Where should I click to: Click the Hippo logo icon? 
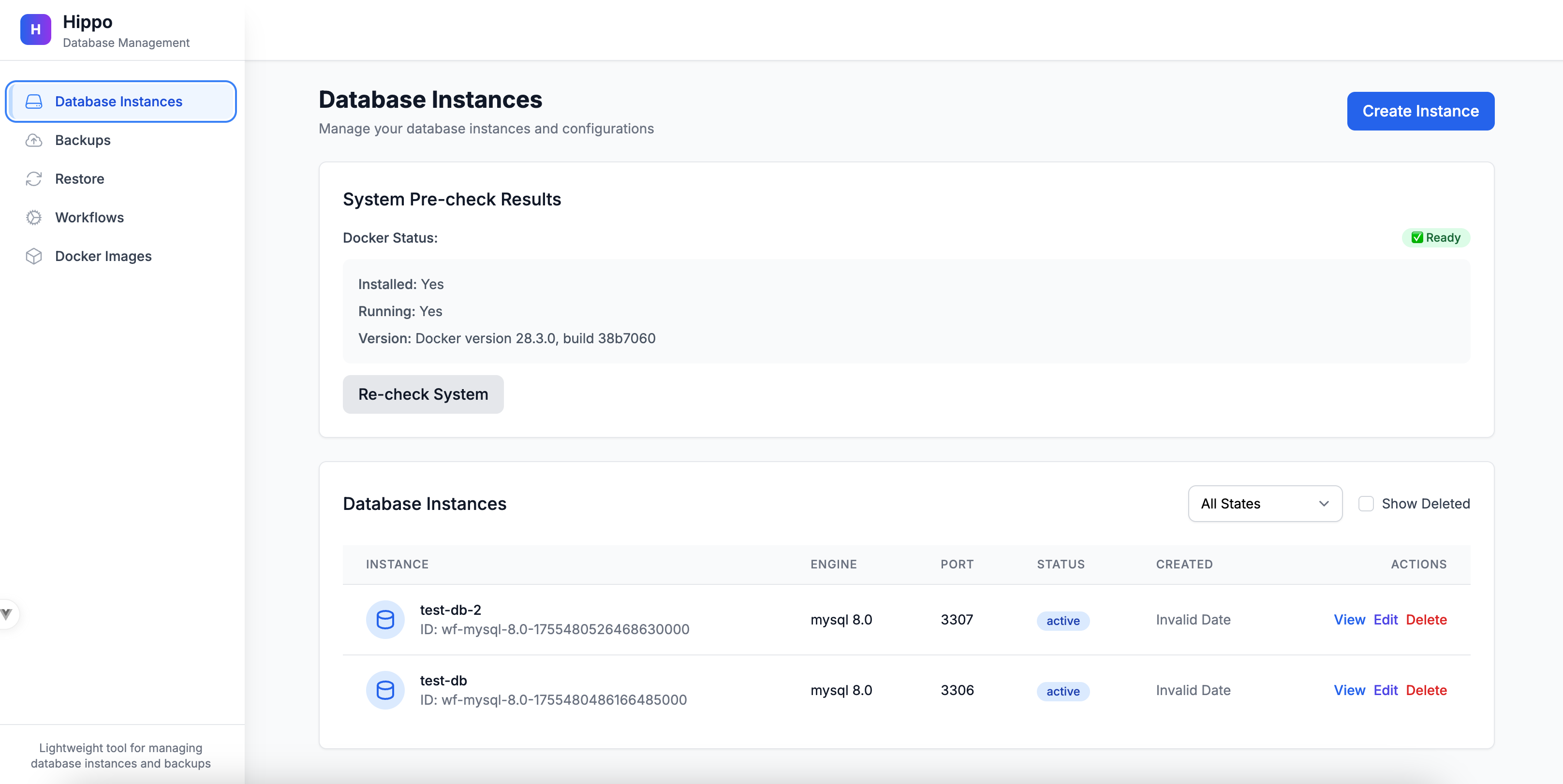pyautogui.click(x=35, y=29)
